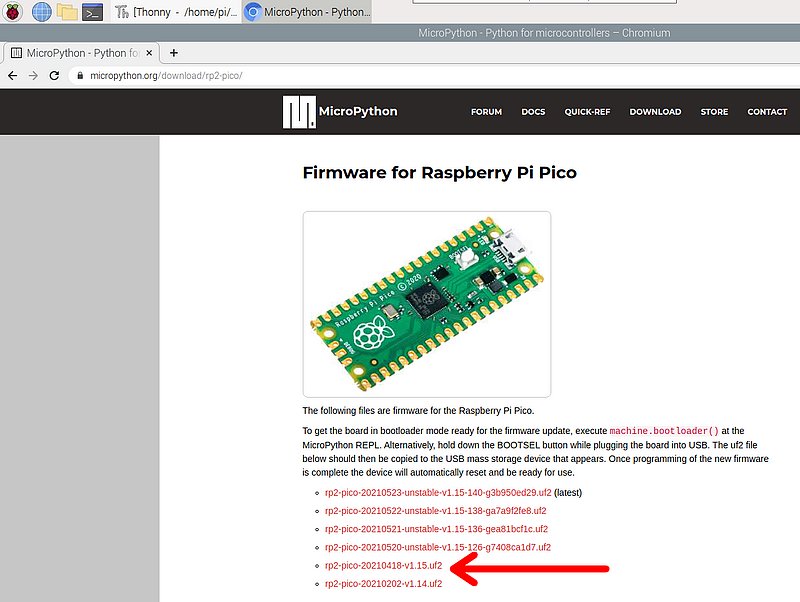This screenshot has height=602, width=800.
Task: View site security padlock info
Action: click(80, 76)
